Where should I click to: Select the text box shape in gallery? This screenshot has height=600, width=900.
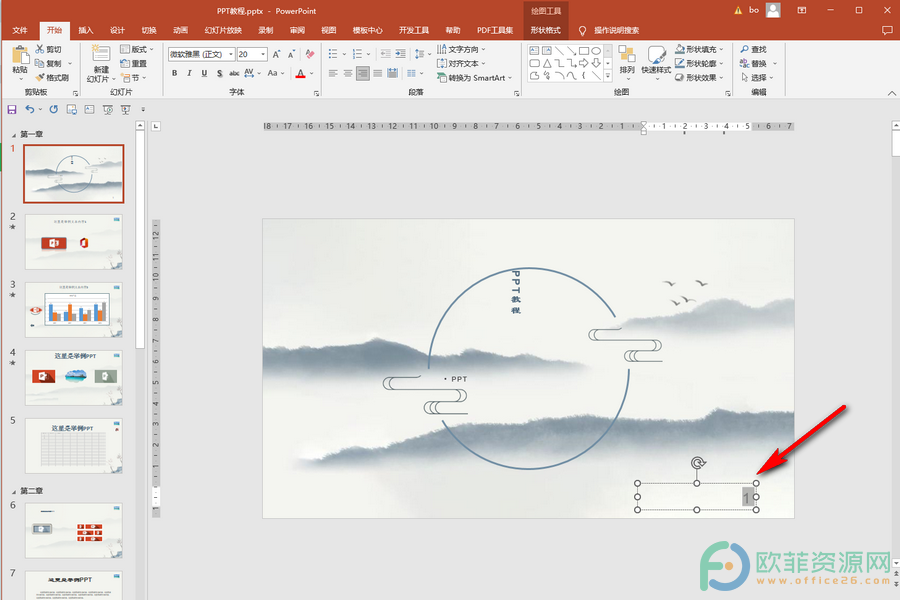pyautogui.click(x=534, y=51)
